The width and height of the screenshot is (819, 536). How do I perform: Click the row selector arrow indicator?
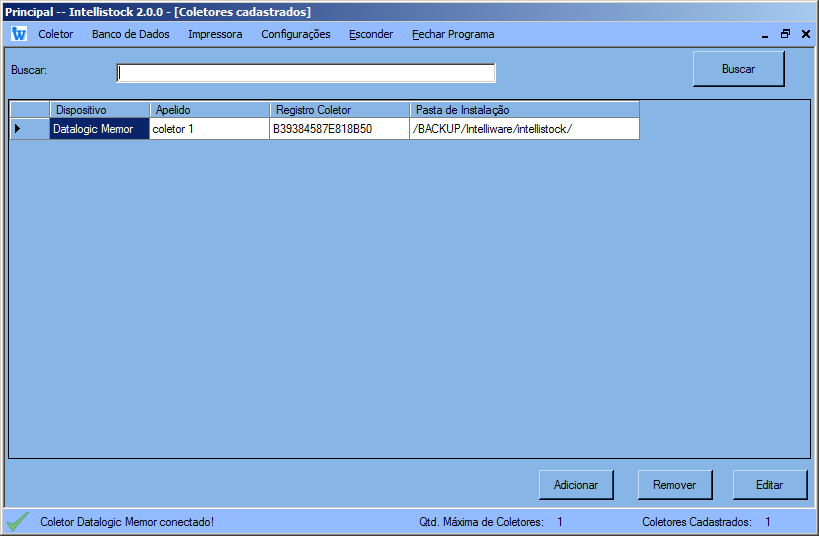coord(17,129)
